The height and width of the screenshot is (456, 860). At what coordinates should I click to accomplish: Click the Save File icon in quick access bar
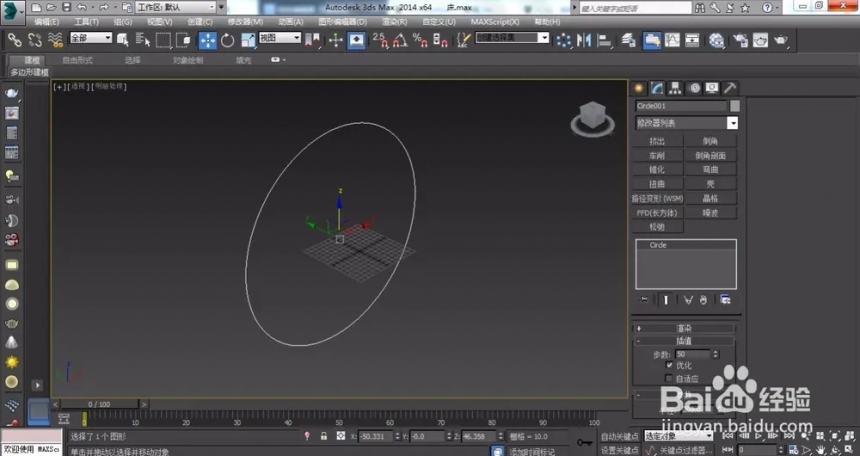66,8
